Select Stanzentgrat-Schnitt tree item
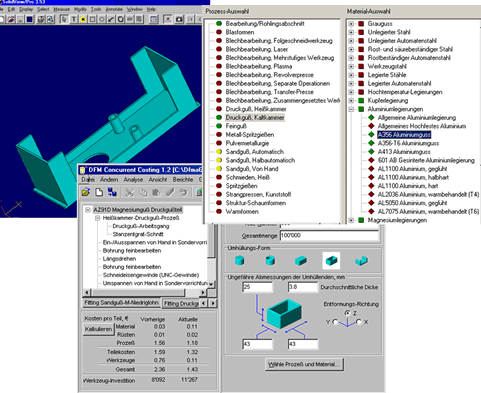This screenshot has width=481, height=393. (x=138, y=234)
